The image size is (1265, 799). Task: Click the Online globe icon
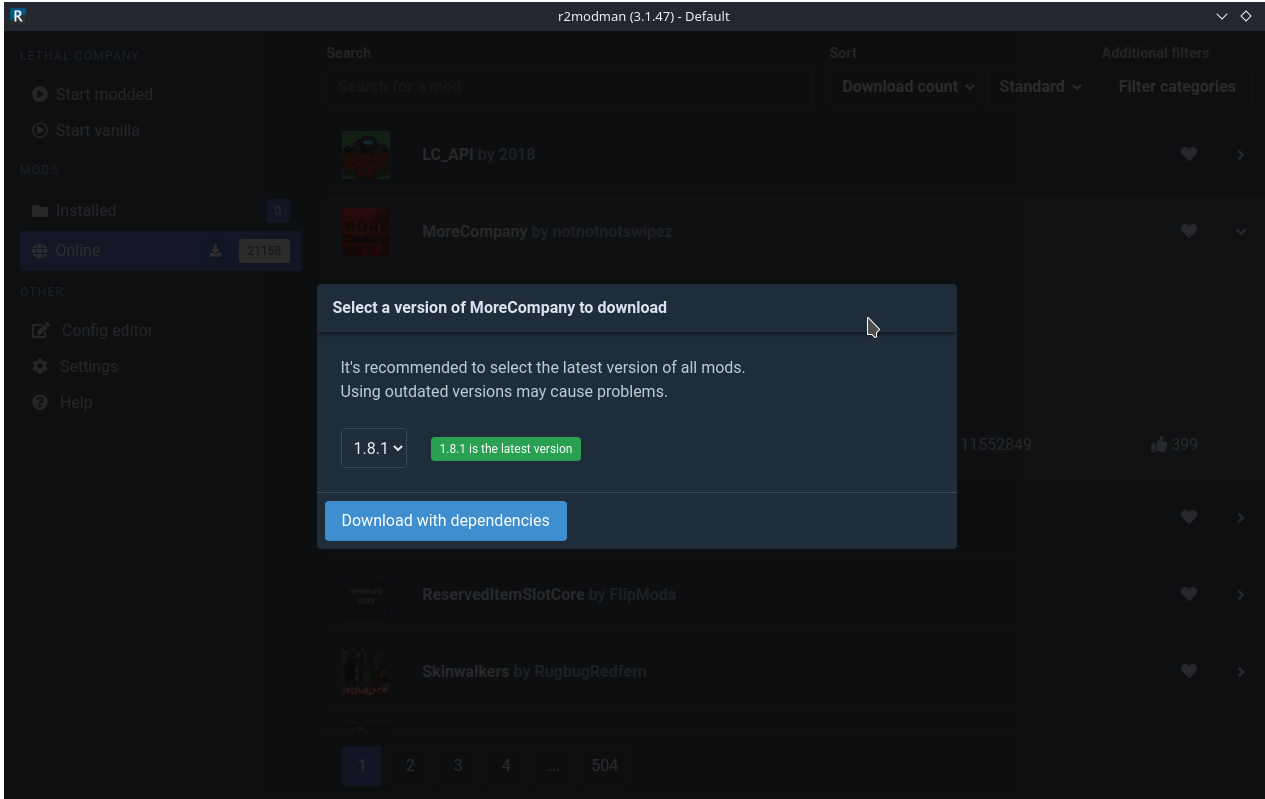click(40, 251)
